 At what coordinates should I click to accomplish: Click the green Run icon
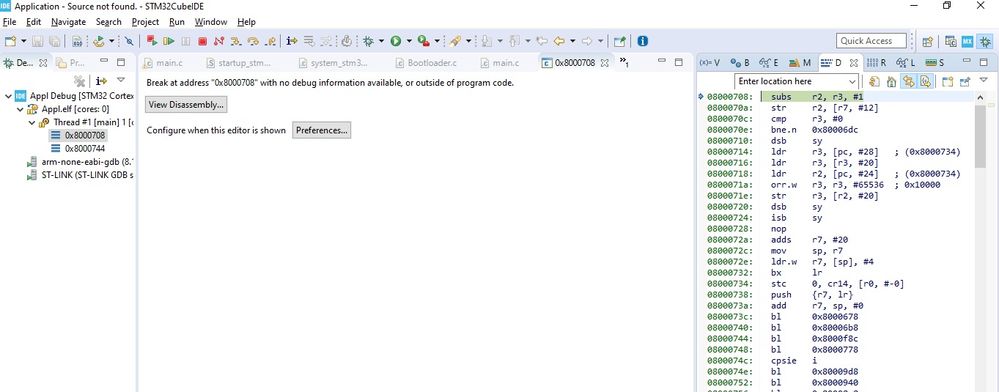point(396,41)
